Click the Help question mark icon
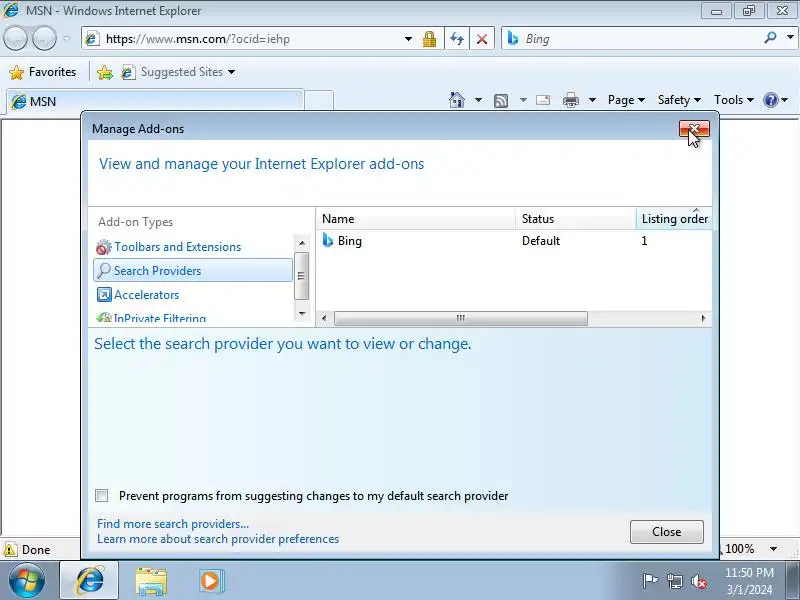This screenshot has width=800, height=600. click(x=770, y=100)
